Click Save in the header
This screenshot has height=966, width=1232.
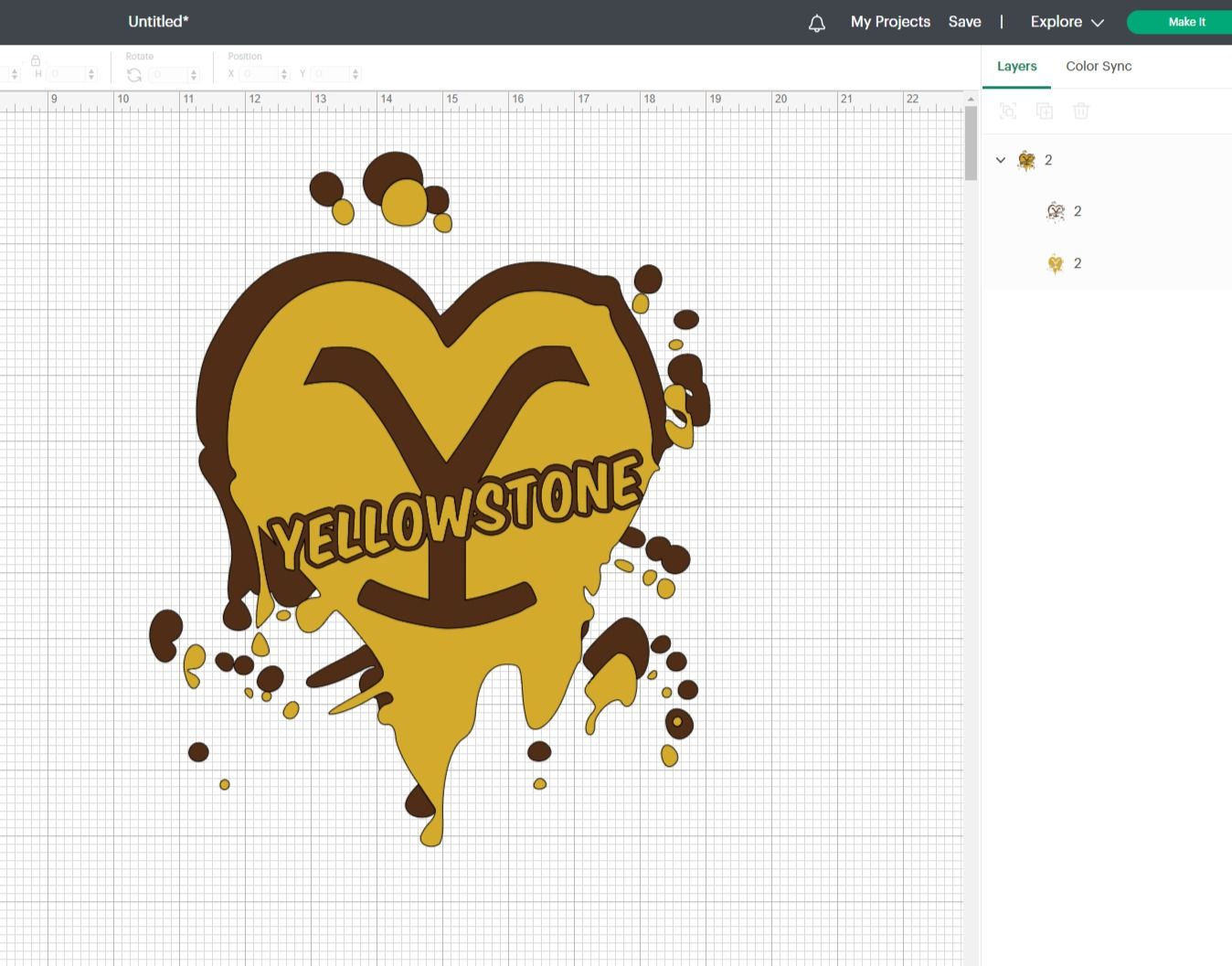click(964, 21)
